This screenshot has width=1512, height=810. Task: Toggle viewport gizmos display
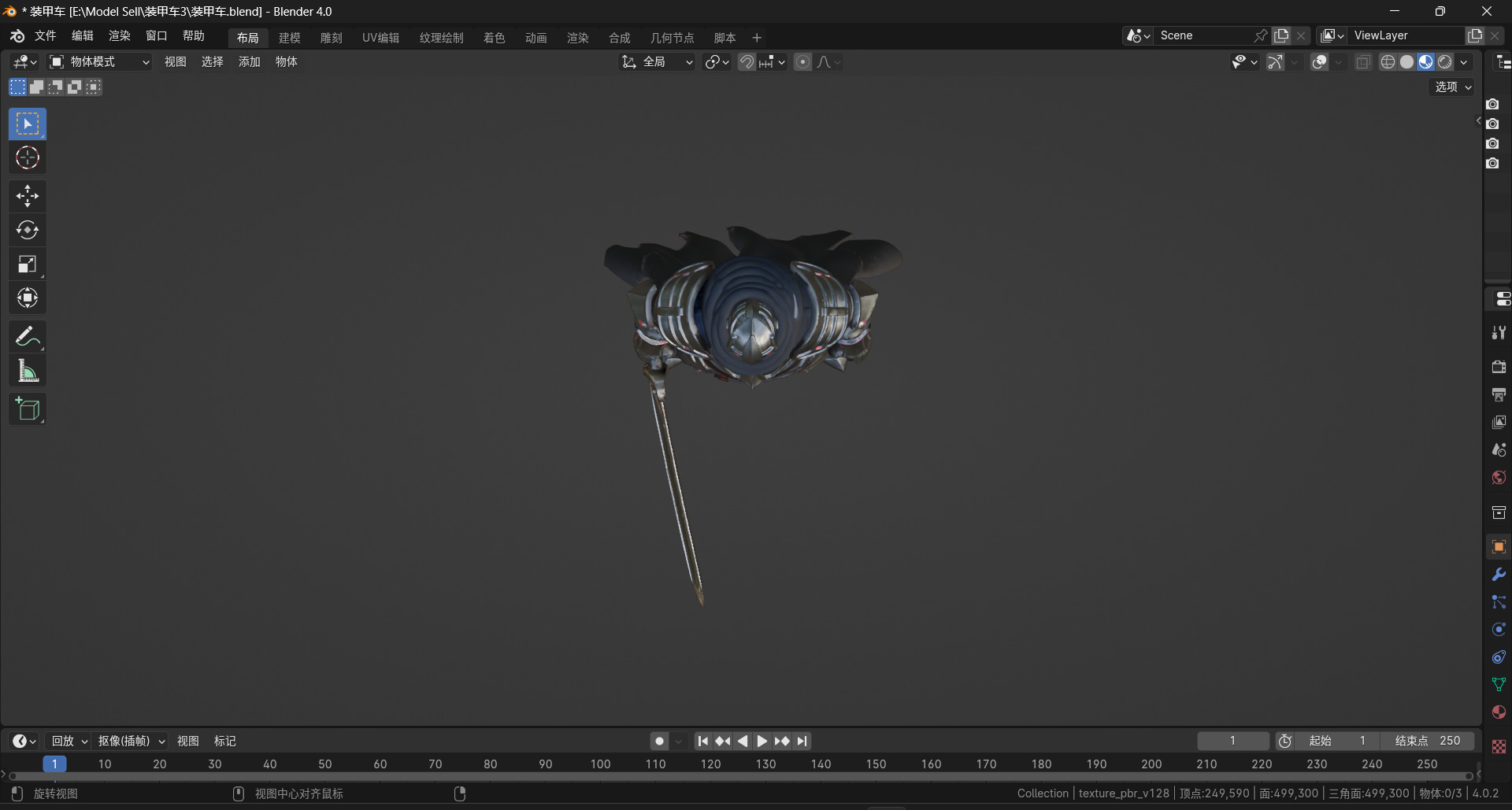point(1275,62)
